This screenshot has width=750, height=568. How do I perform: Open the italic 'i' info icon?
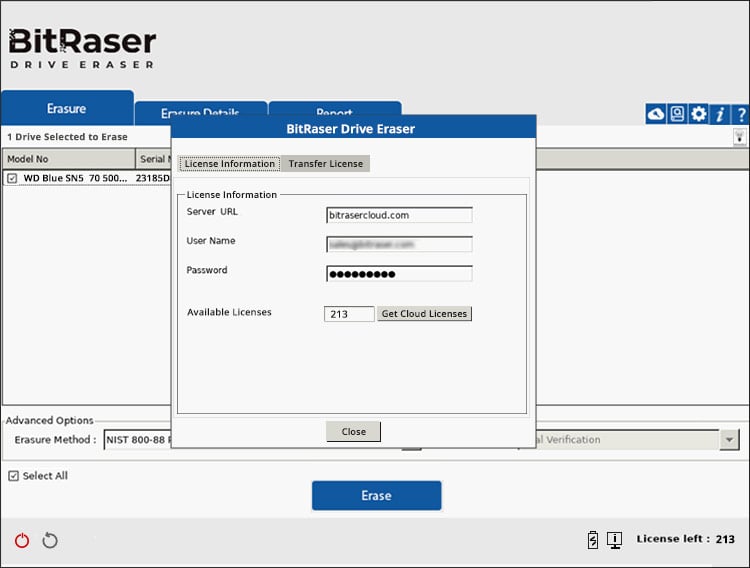[720, 114]
